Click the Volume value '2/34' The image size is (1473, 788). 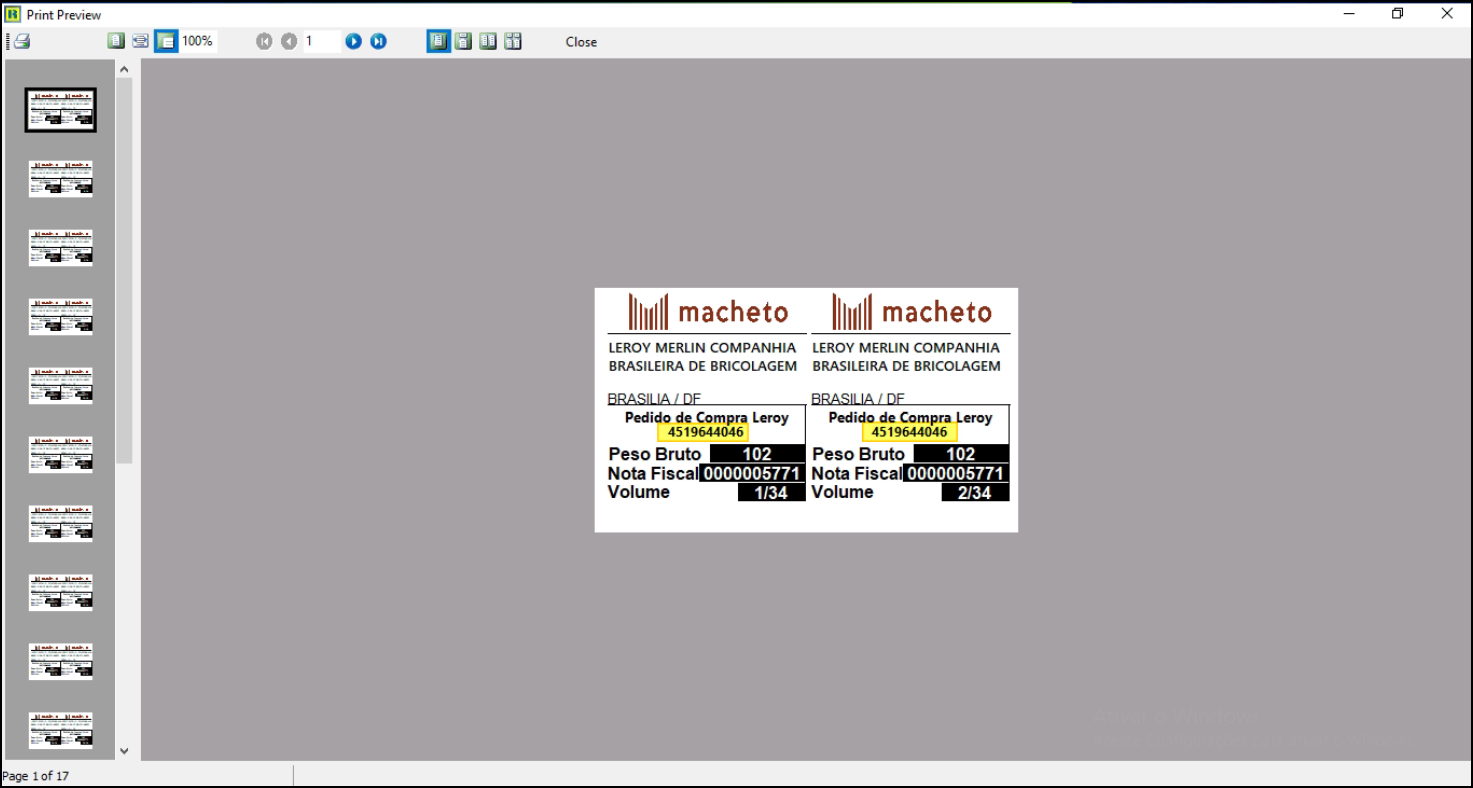[975, 493]
